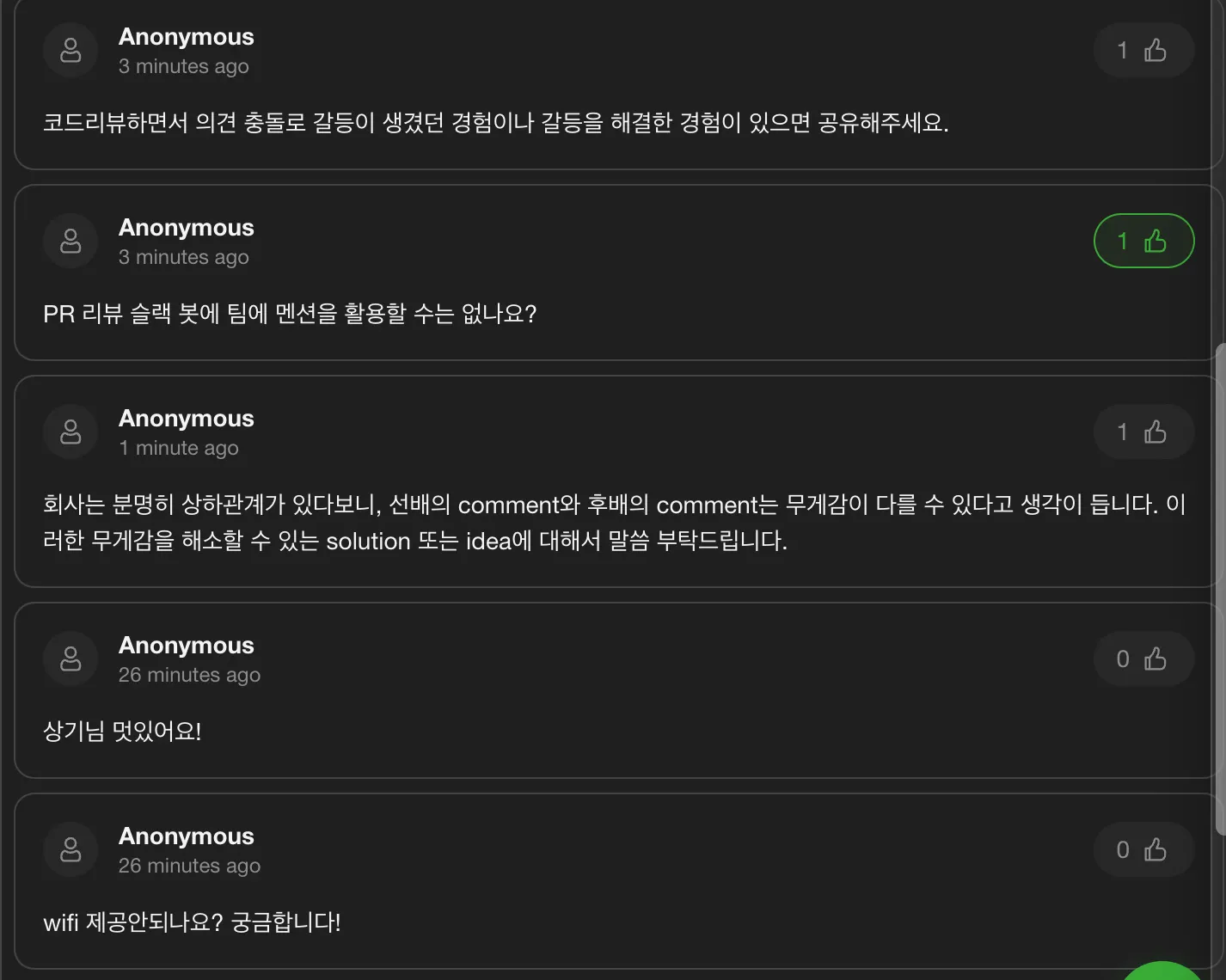Click avatar icon of code review conflict post

click(x=70, y=51)
